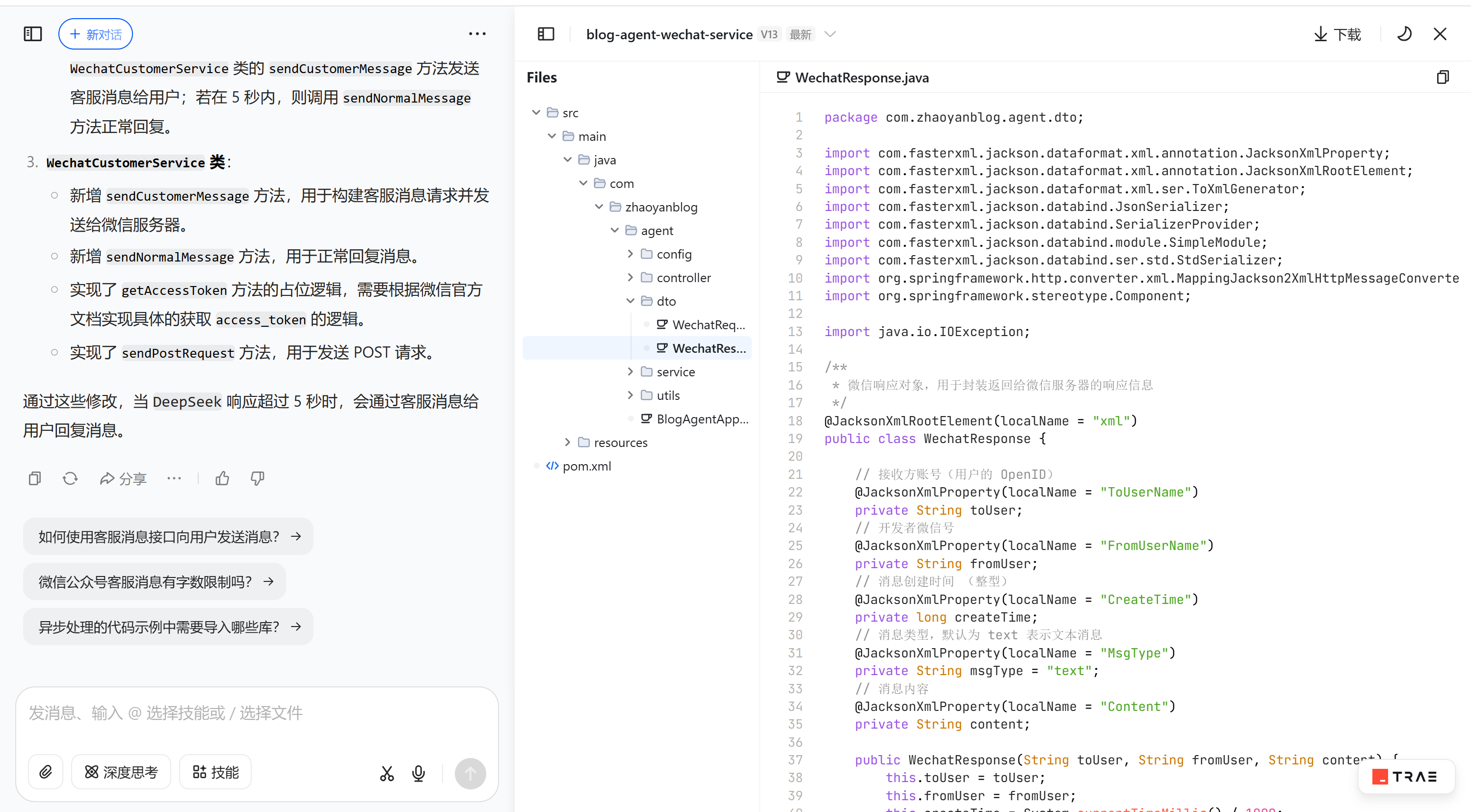Toggle the file tree panel icon
This screenshot has height=812, width=1471.
[546, 34]
